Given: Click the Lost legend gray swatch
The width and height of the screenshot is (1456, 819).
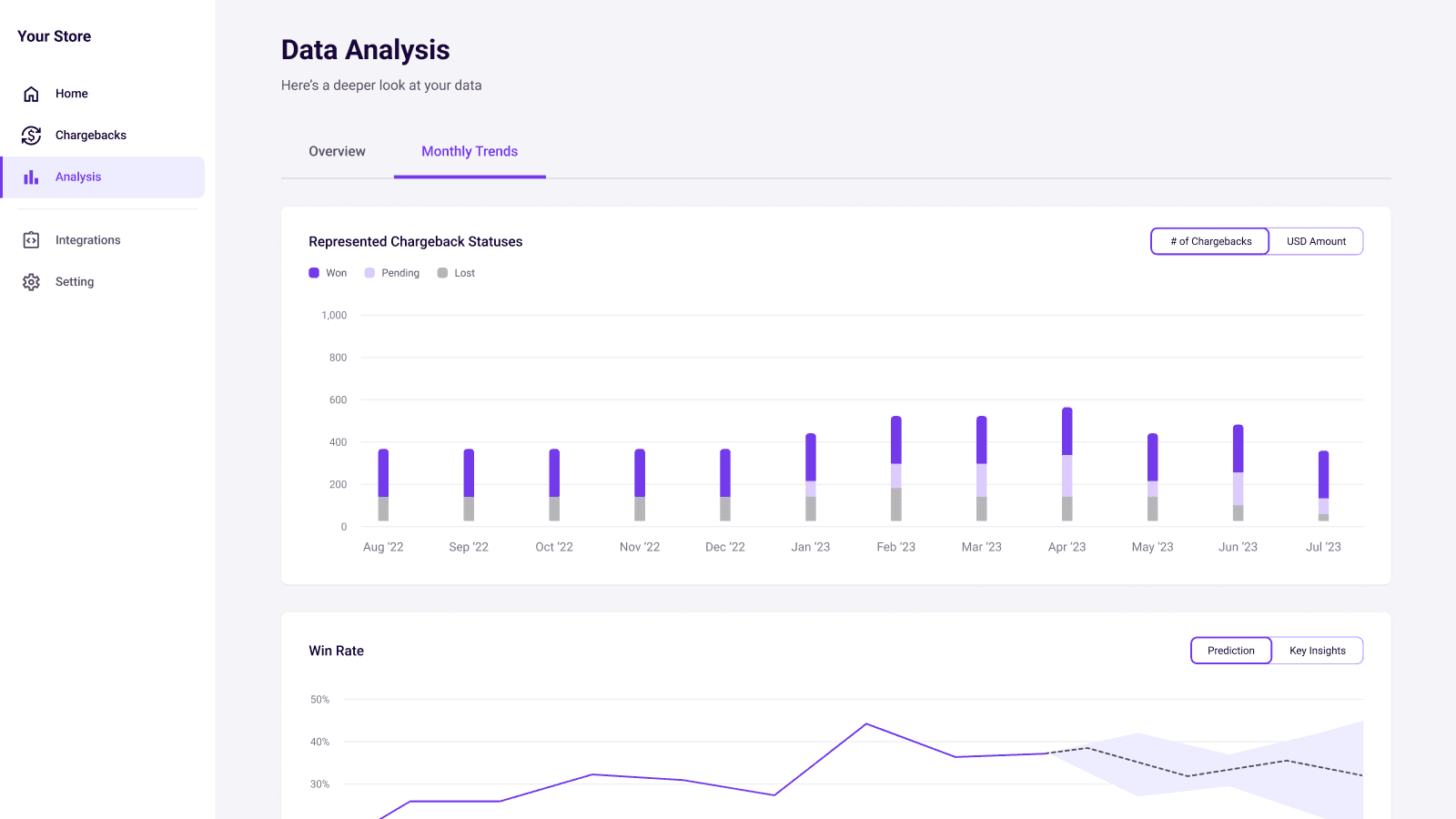Looking at the screenshot, I should click(x=442, y=273).
